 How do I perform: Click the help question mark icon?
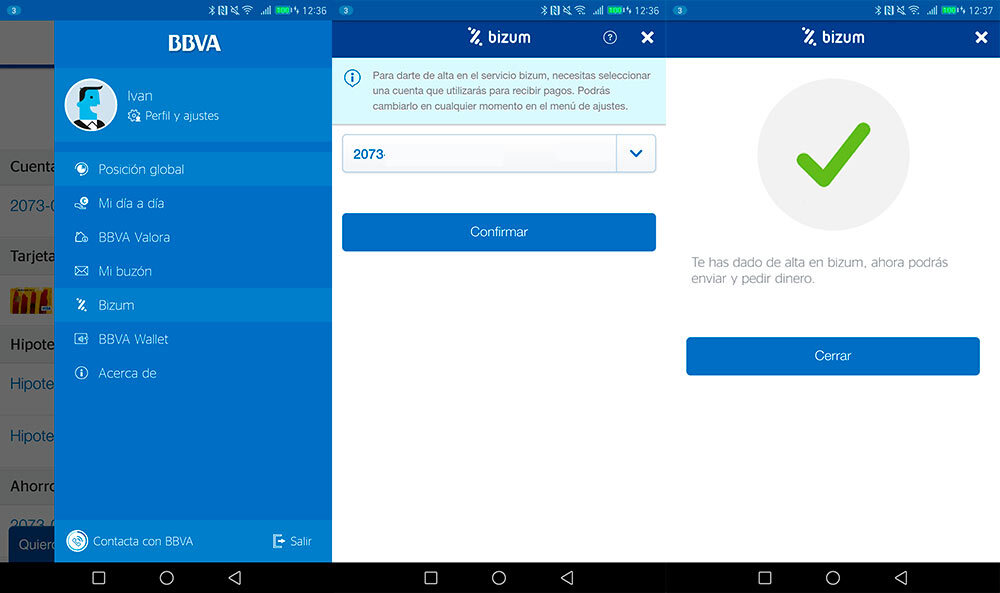point(610,37)
